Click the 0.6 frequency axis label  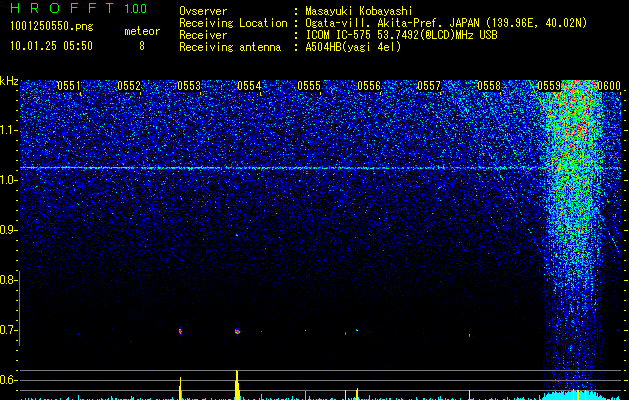(7, 380)
